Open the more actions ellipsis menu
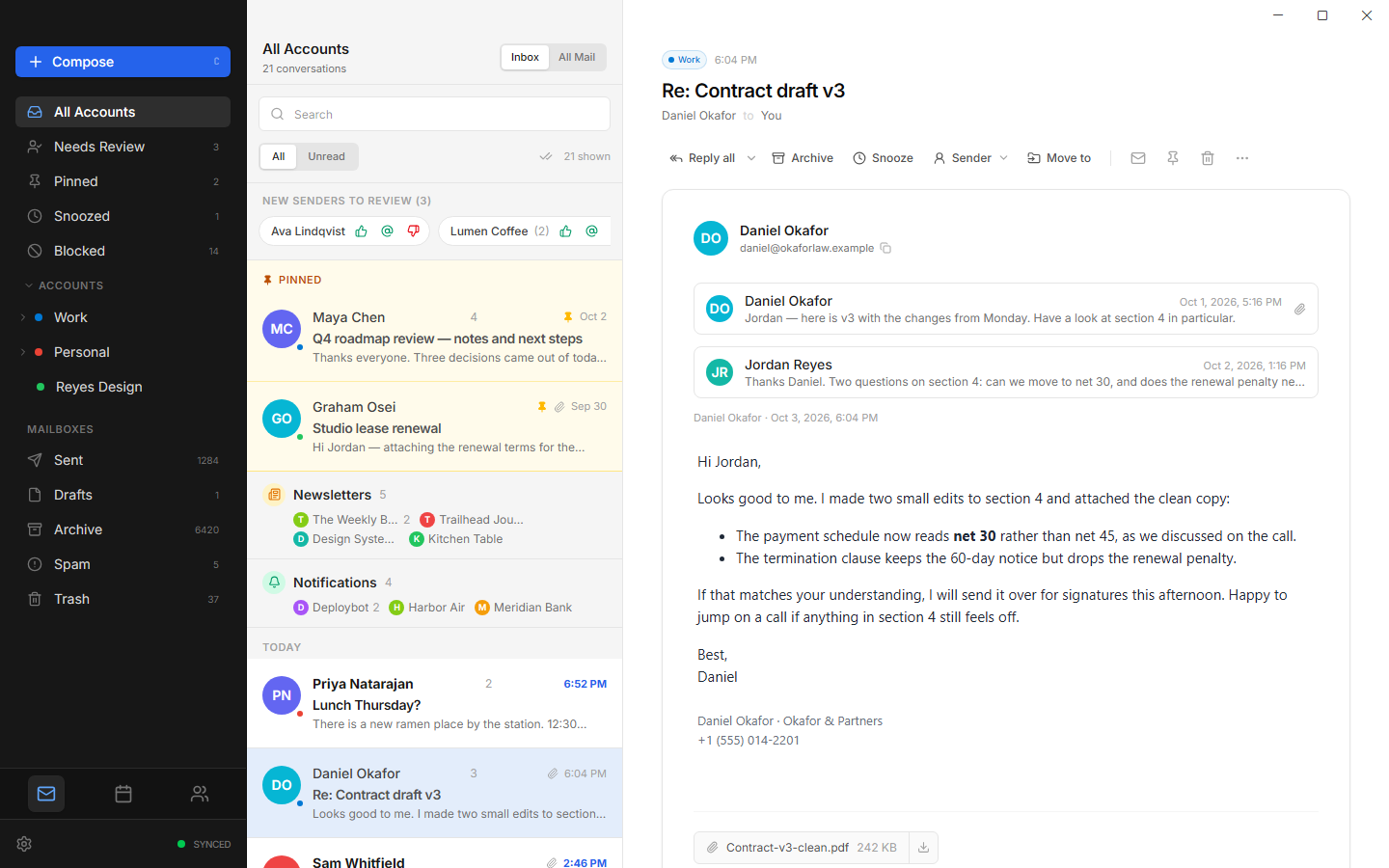 point(1242,158)
